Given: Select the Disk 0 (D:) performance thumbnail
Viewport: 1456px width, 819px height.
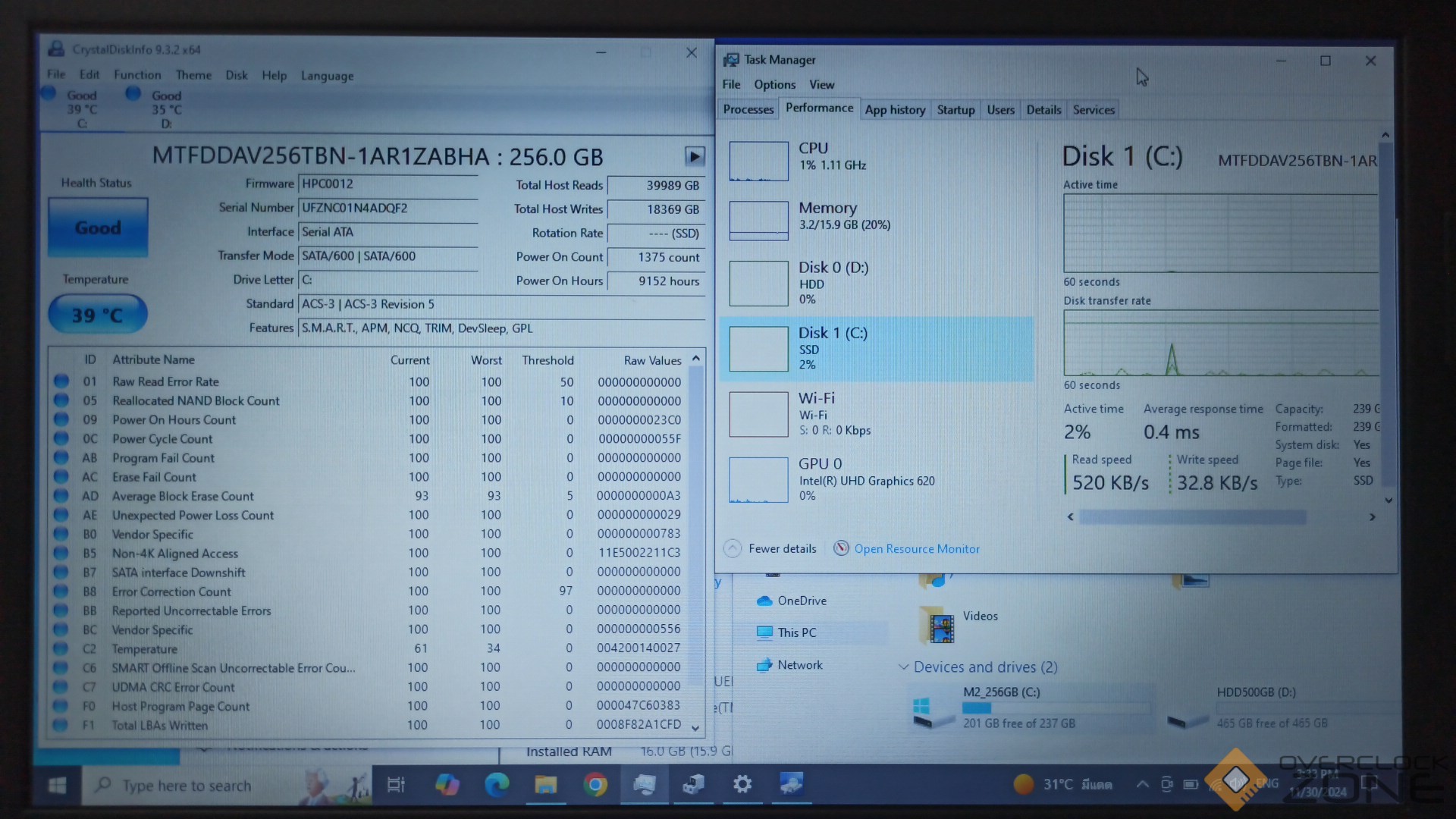Looking at the screenshot, I should tap(758, 283).
